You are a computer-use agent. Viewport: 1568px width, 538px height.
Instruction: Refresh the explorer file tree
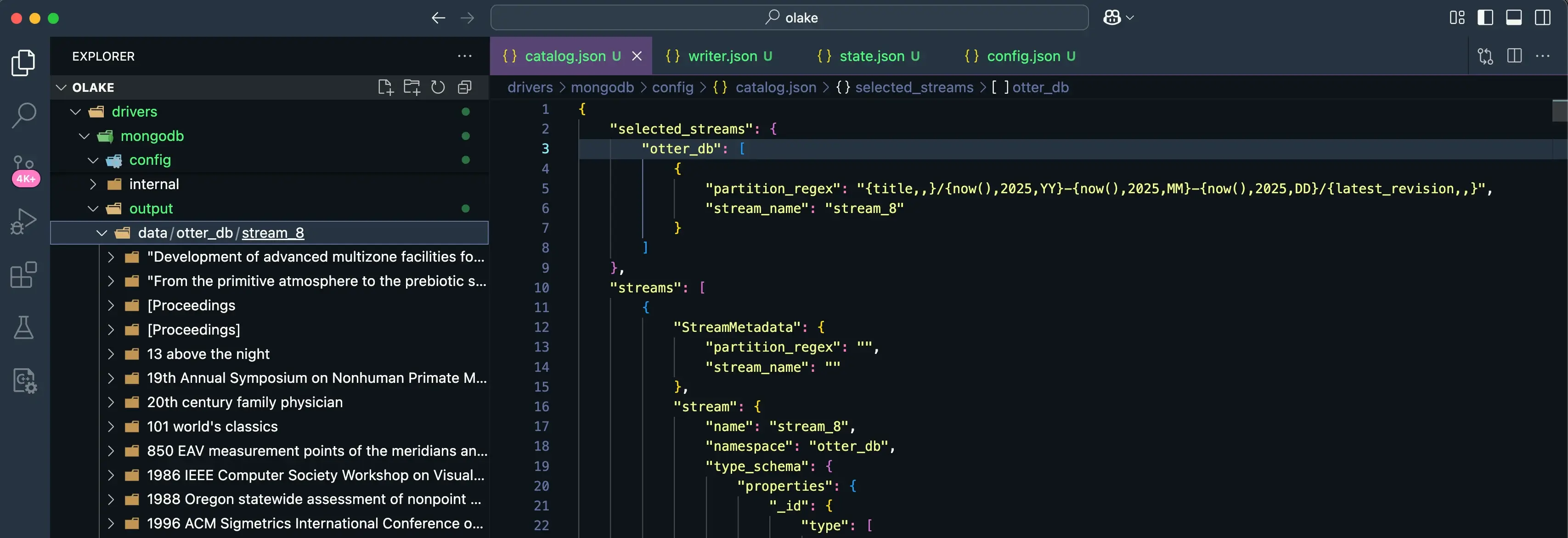pyautogui.click(x=438, y=87)
